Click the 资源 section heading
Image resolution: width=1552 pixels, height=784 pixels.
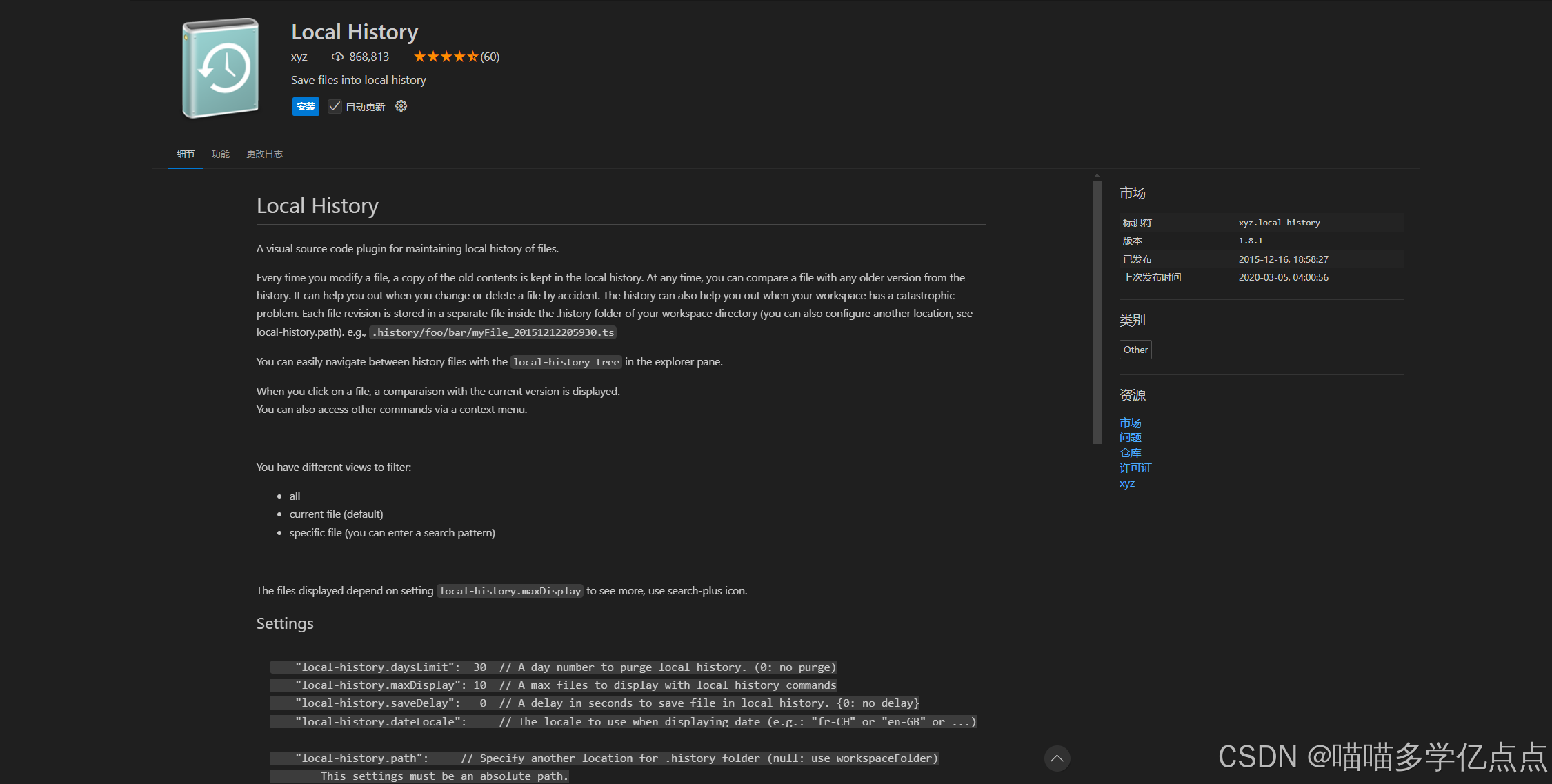[x=1132, y=395]
